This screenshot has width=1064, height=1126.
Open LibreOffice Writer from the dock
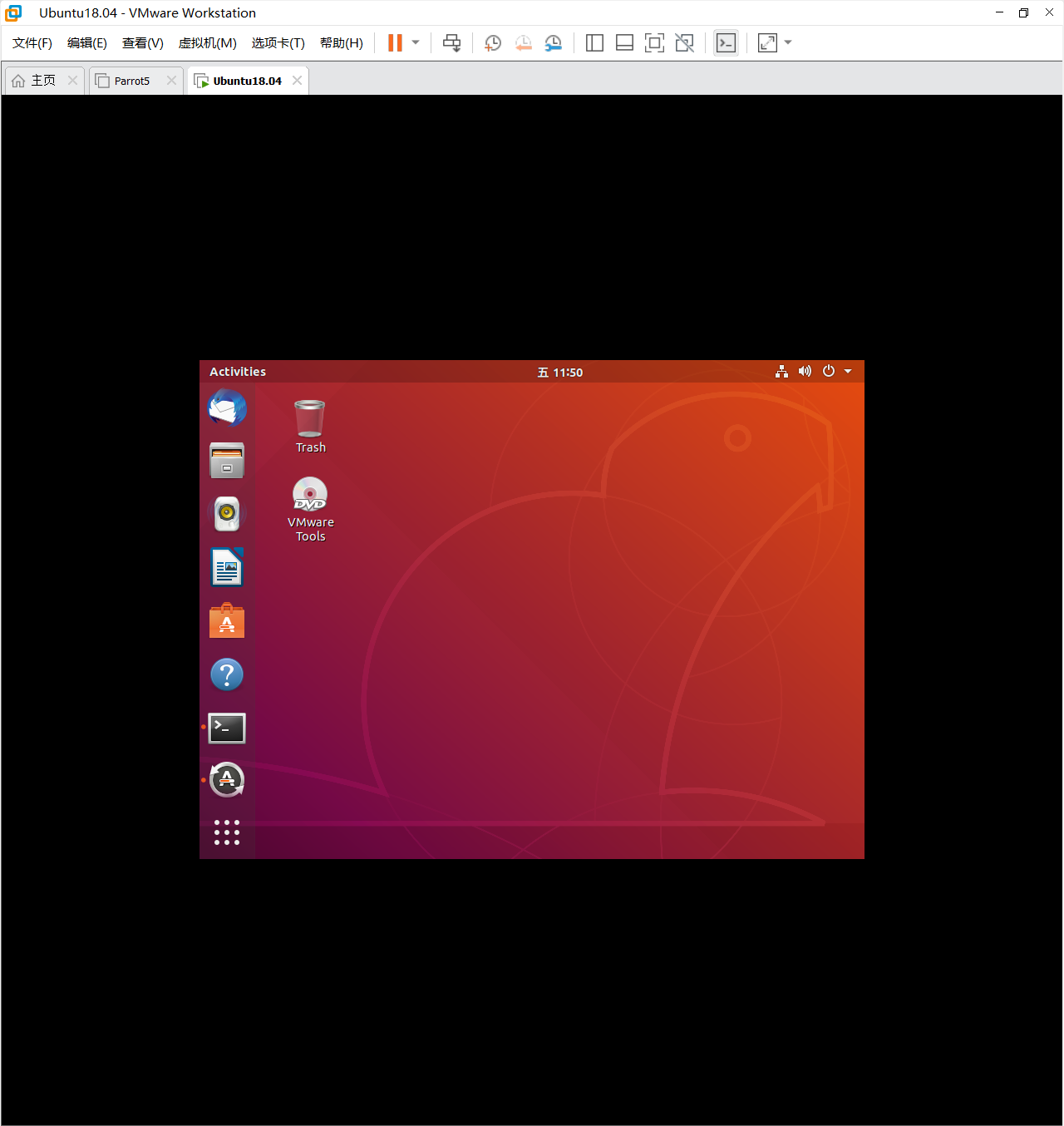[227, 567]
